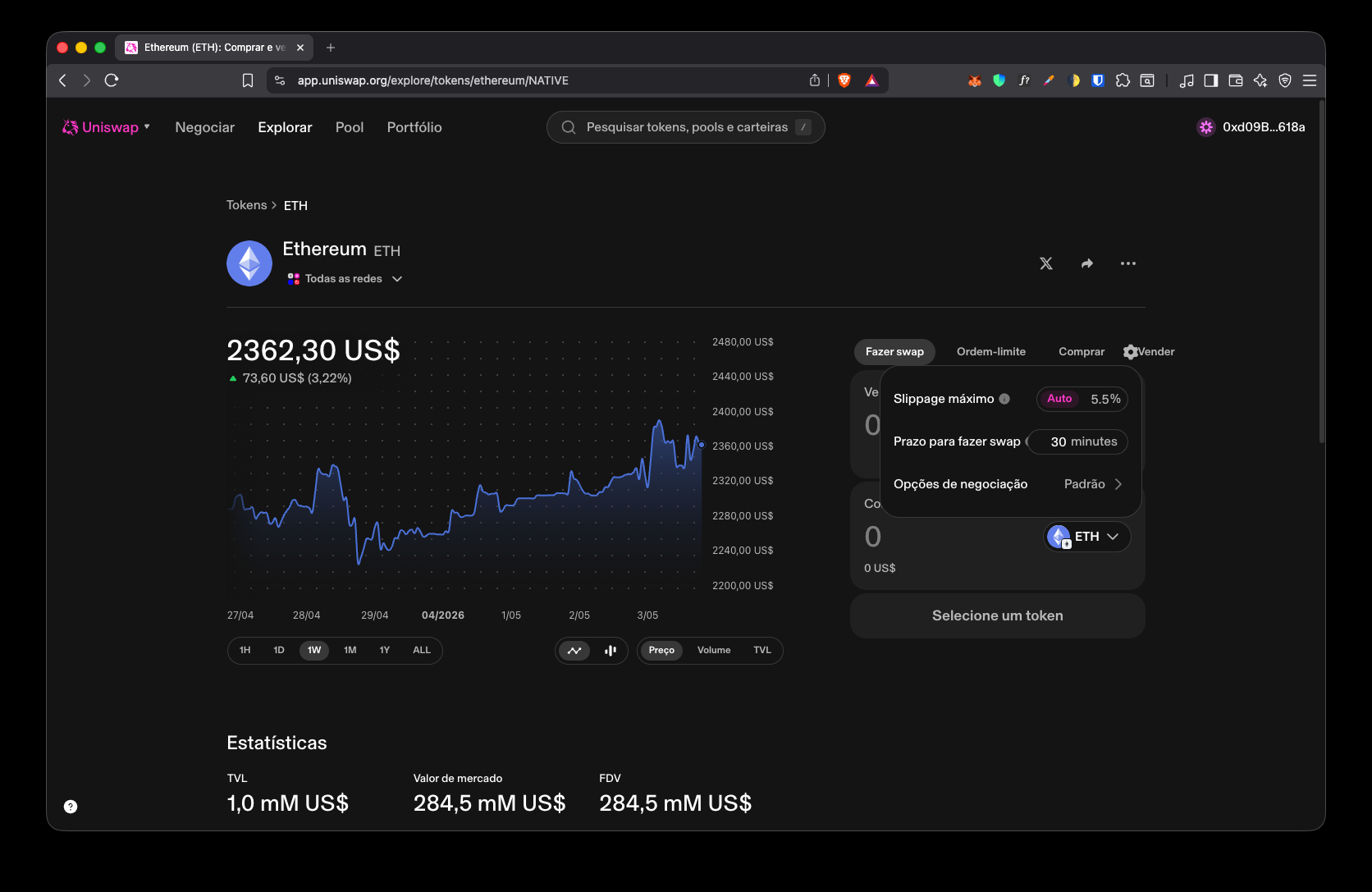Click the chart's current price marker dot
The image size is (1372, 892).
point(702,445)
